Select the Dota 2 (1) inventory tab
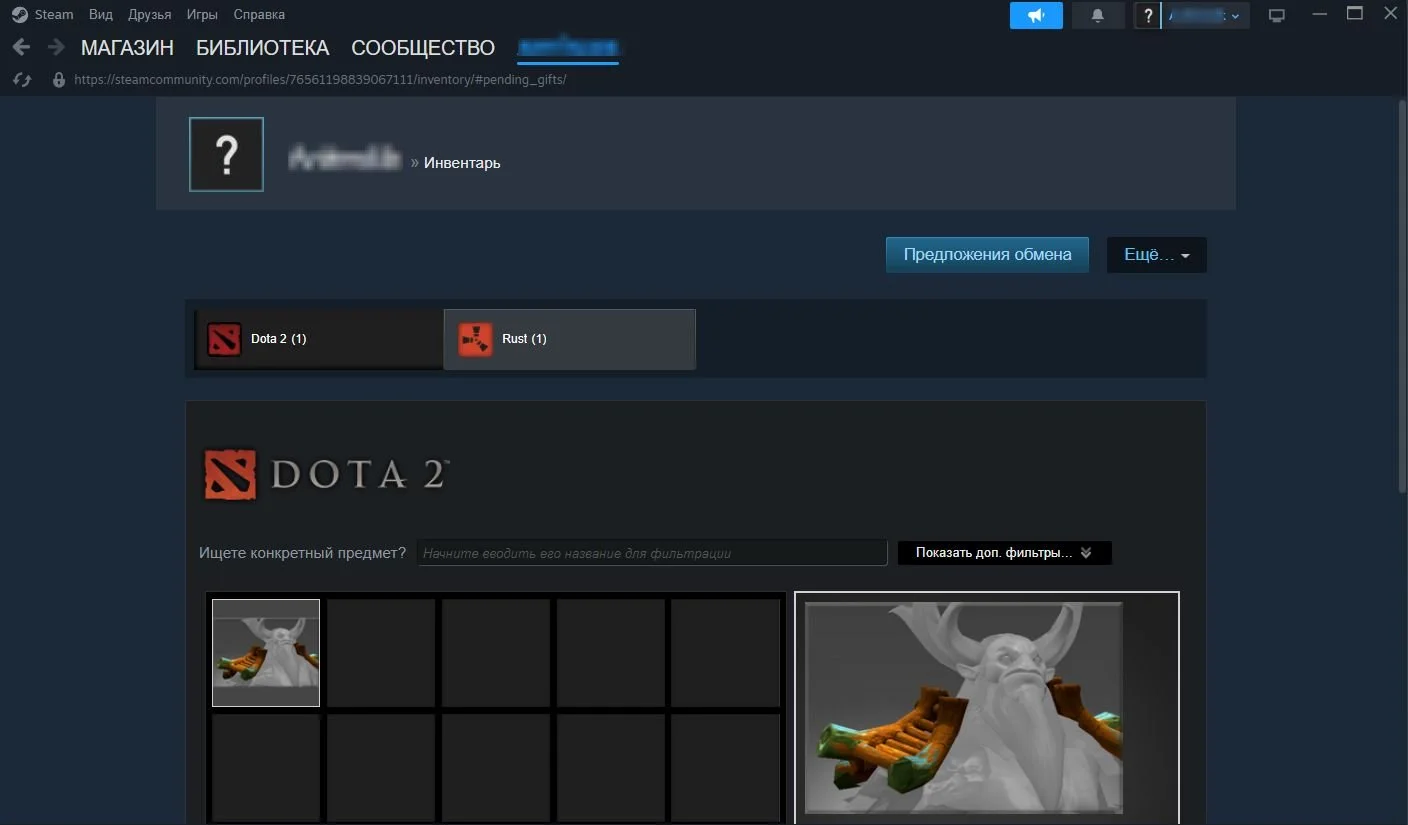Image resolution: width=1408 pixels, height=825 pixels. [x=319, y=339]
